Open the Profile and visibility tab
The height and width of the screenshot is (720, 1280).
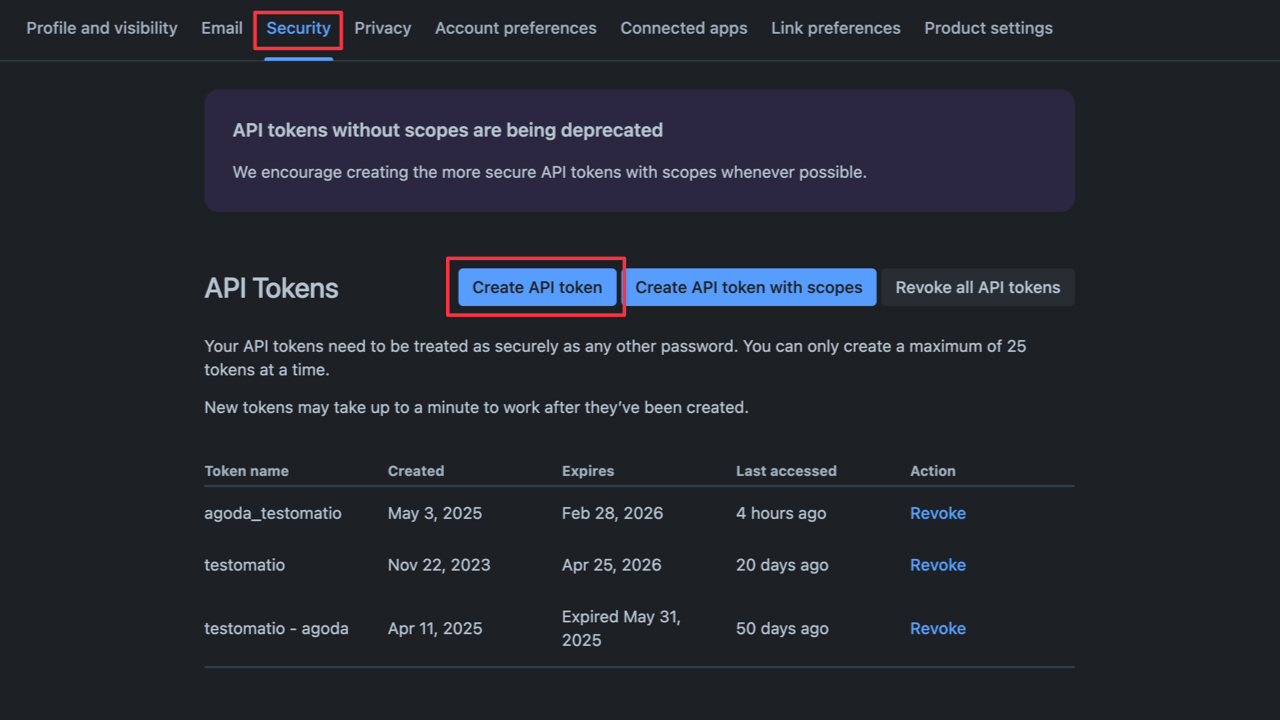click(102, 28)
